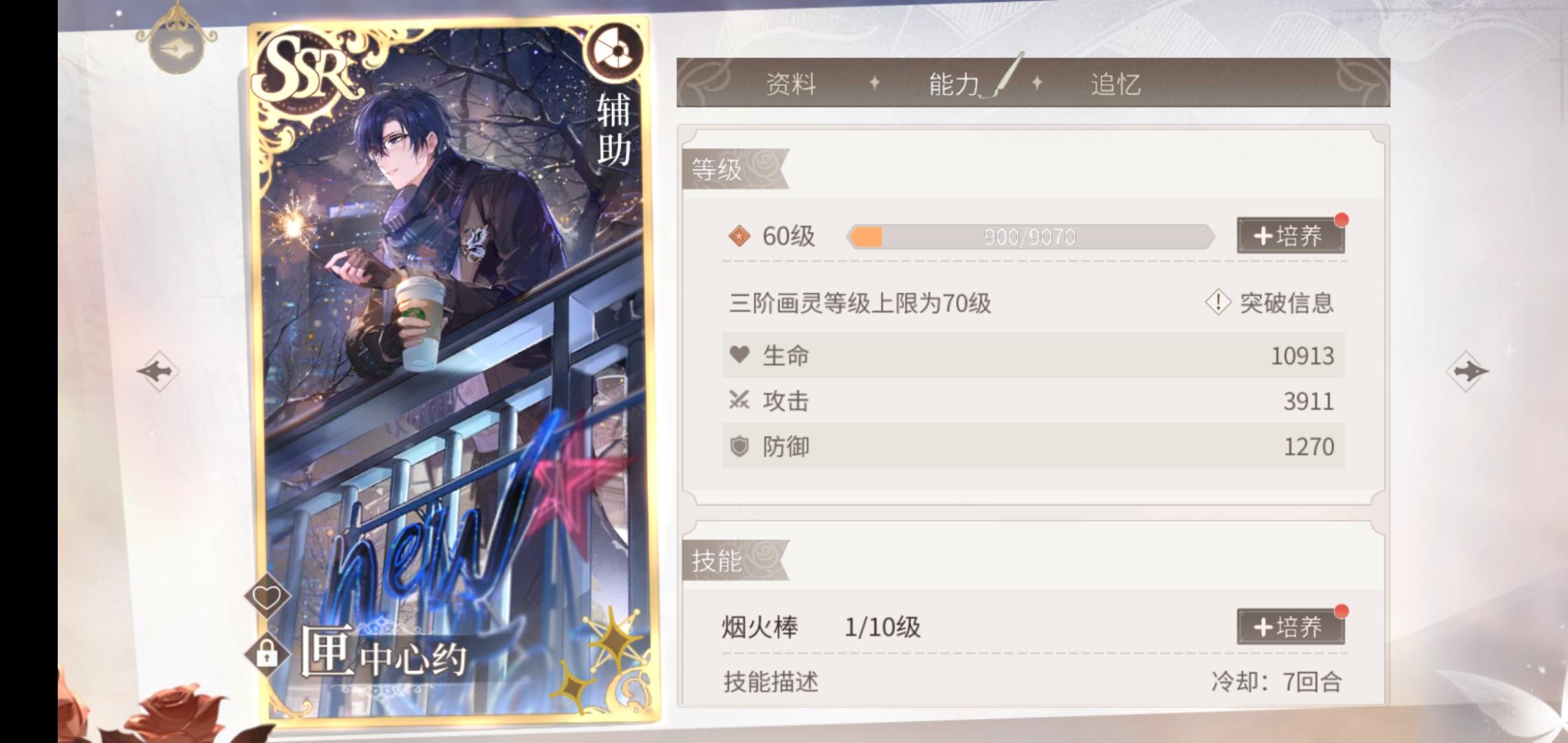
Task: Expand 技能描述 skill description section
Action: coord(771,682)
